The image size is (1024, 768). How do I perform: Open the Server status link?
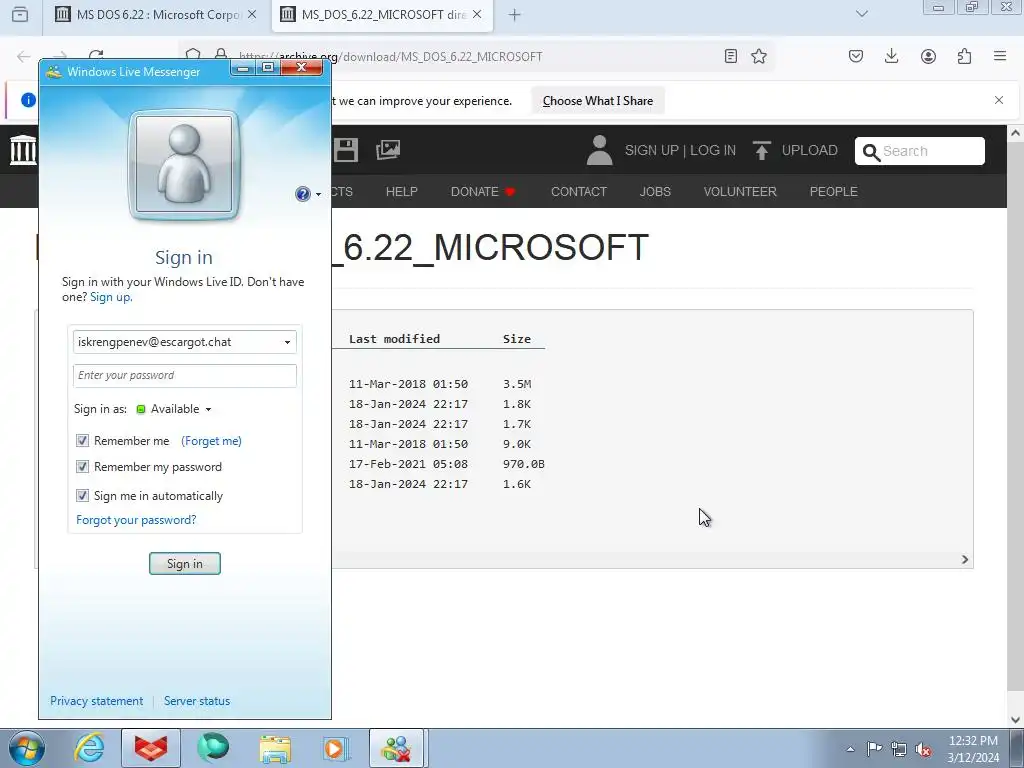pyautogui.click(x=197, y=701)
